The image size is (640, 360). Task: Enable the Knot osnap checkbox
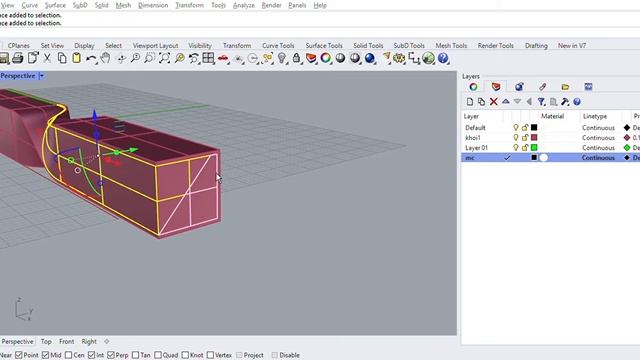tap(185, 355)
